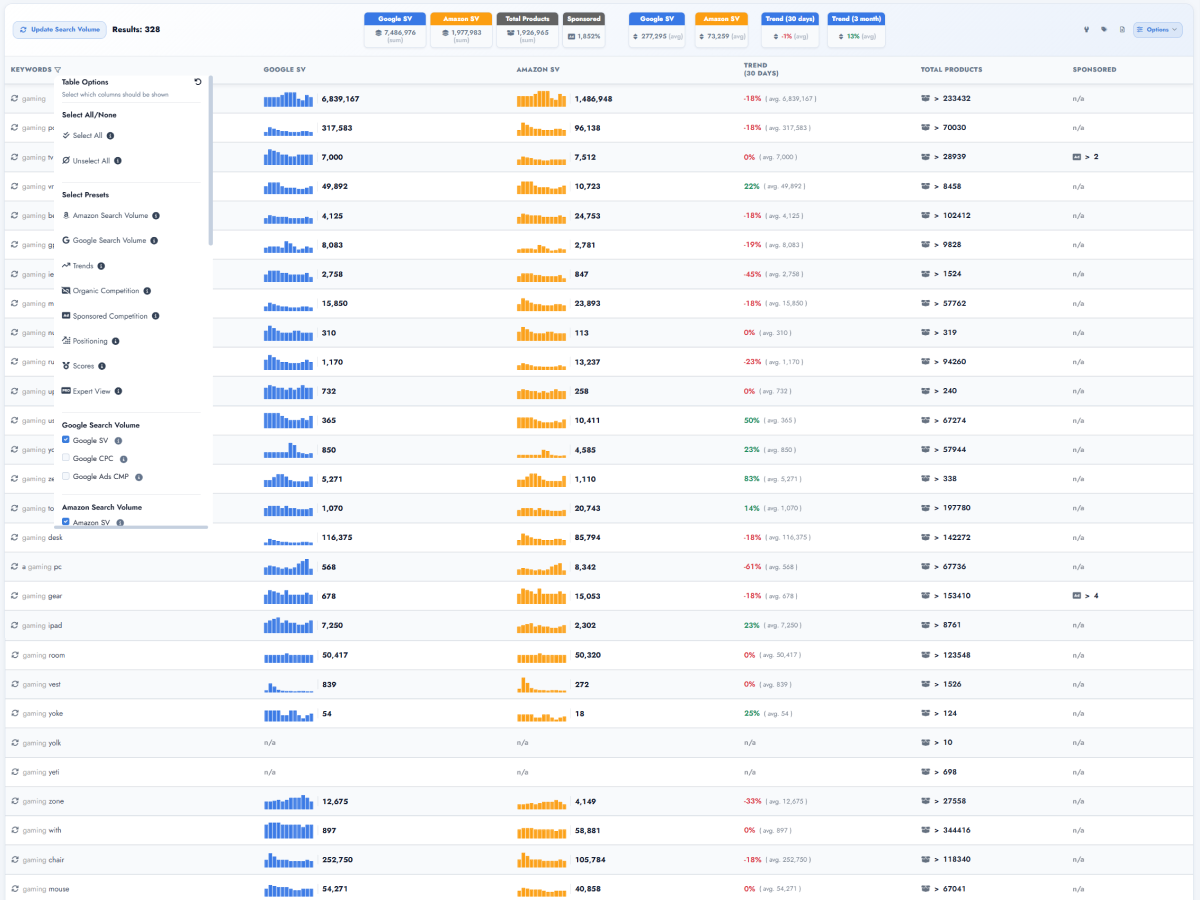Image resolution: width=1200 pixels, height=900 pixels.
Task: Click Select All in Table Options
Action: 82,135
